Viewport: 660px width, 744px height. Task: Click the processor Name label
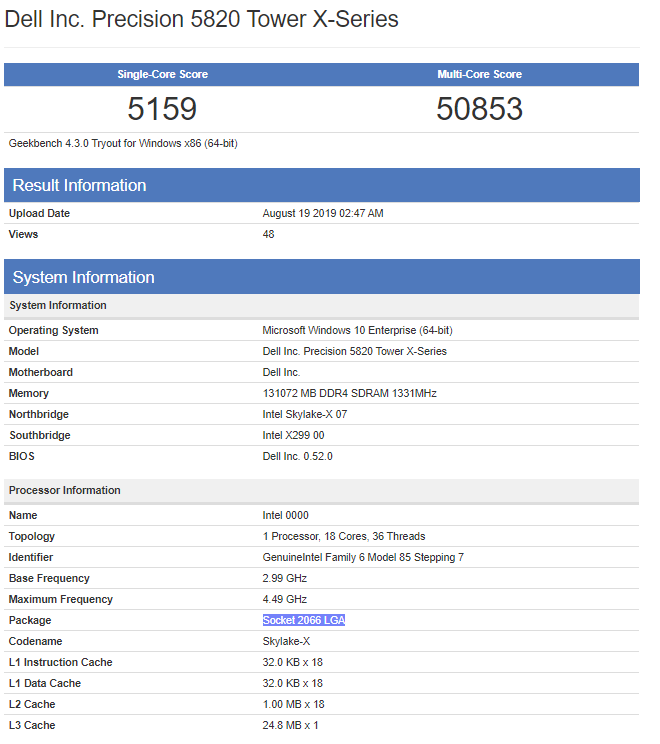click(23, 515)
